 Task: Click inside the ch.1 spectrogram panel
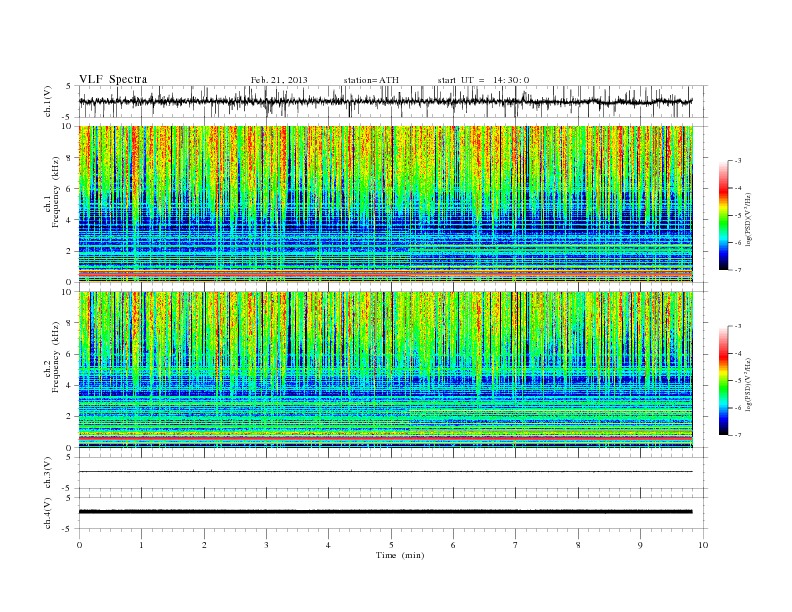pos(385,204)
